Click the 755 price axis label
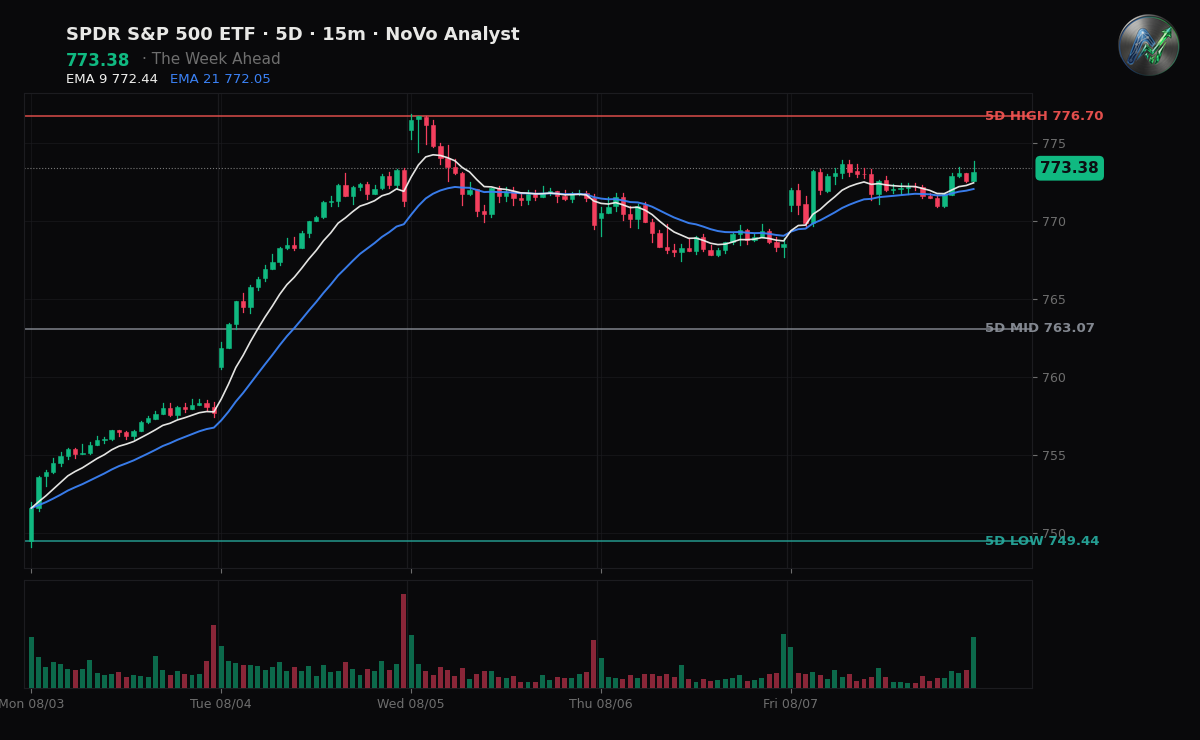The width and height of the screenshot is (1200, 740). (1054, 456)
